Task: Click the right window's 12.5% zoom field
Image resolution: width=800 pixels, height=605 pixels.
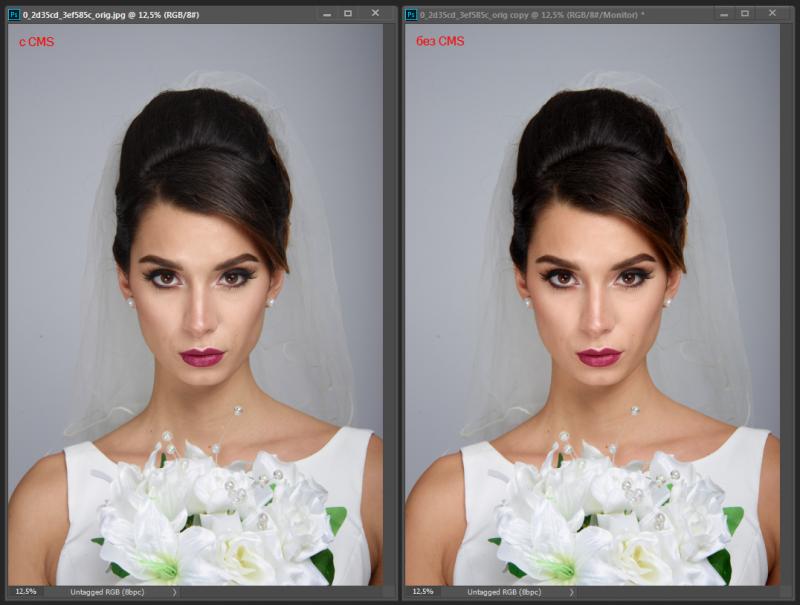Action: click(x=423, y=592)
